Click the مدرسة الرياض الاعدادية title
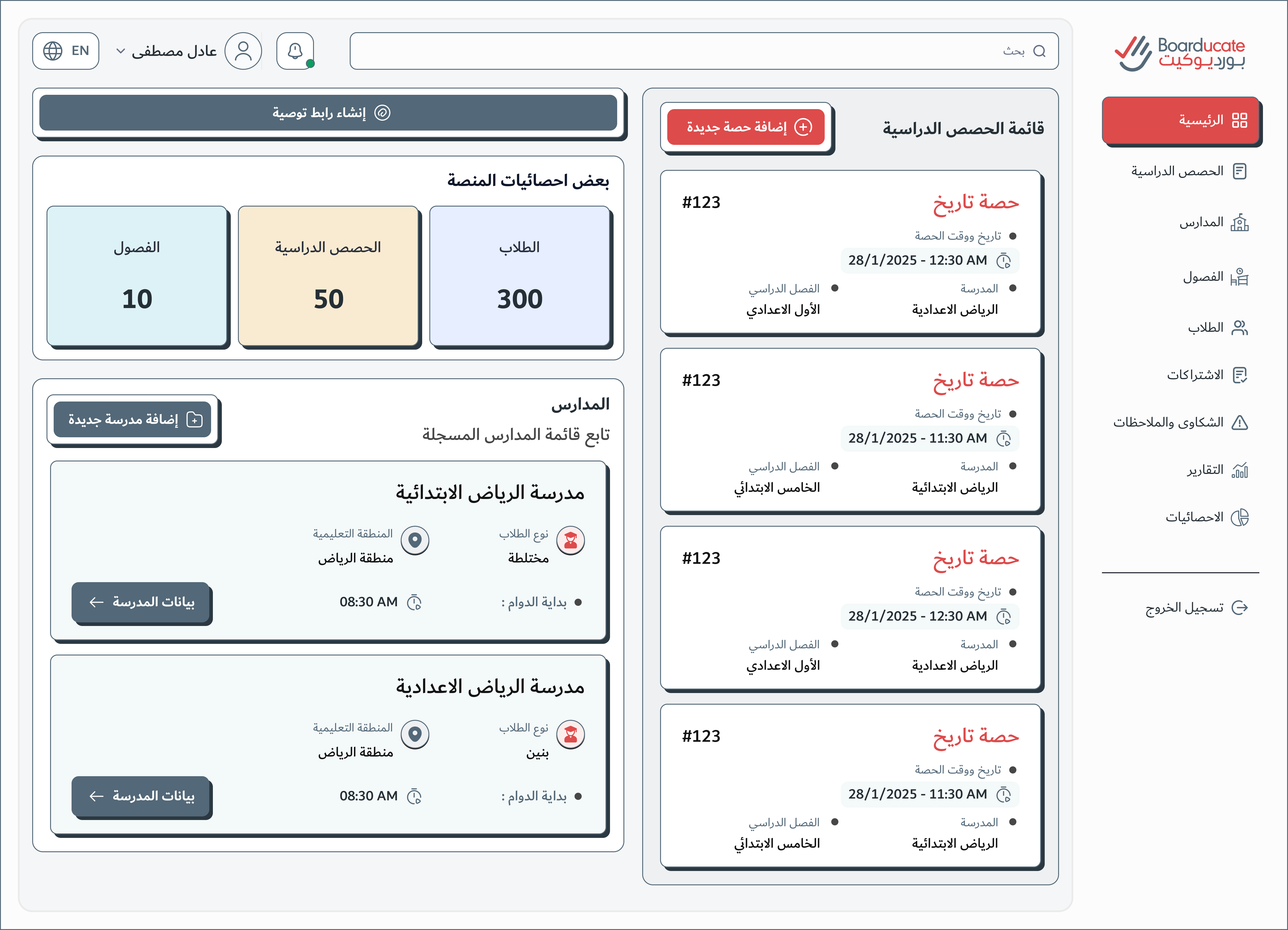The height and width of the screenshot is (930, 1288). point(490,687)
